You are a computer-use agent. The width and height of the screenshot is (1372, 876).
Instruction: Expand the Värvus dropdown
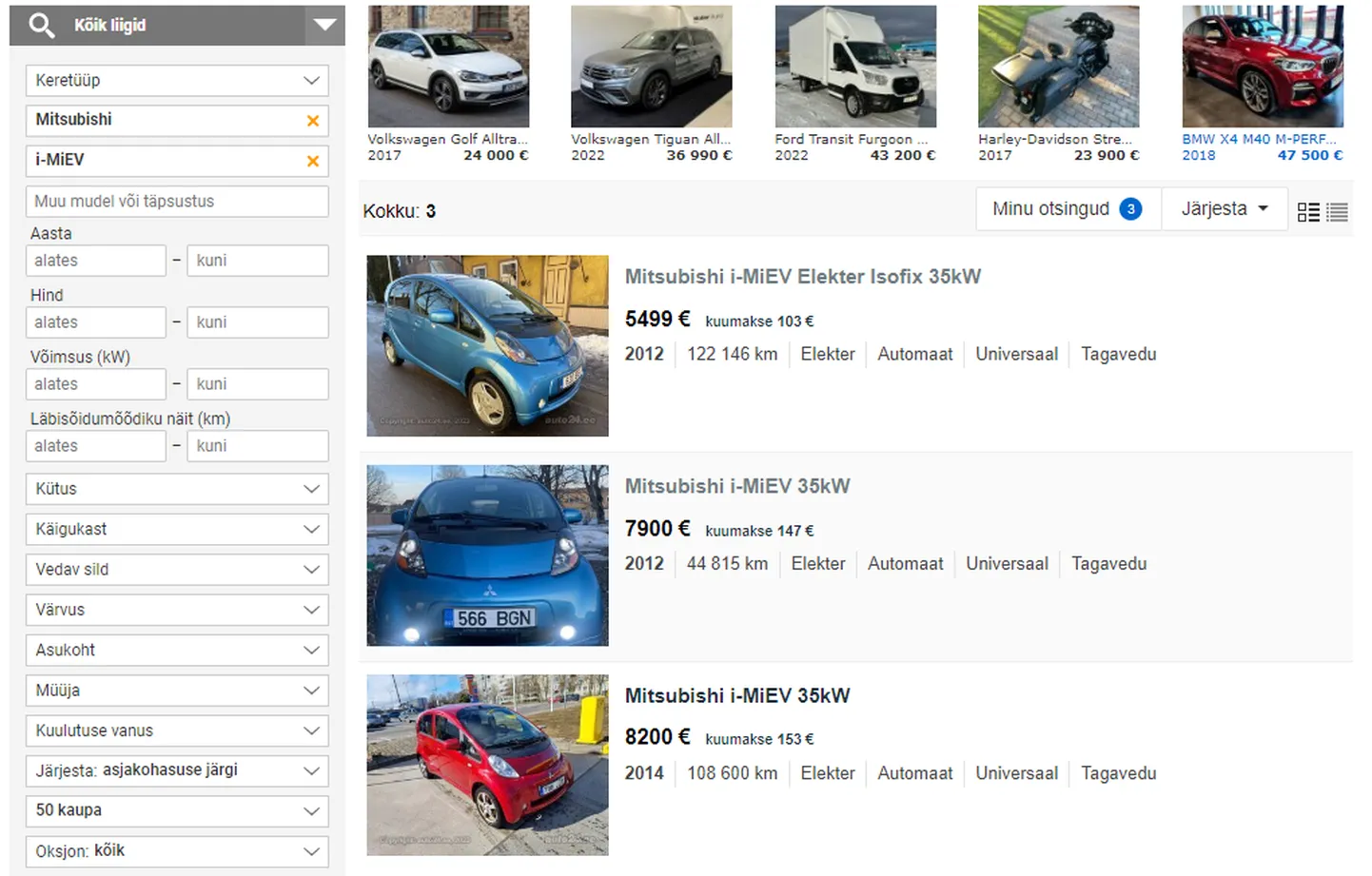177,610
